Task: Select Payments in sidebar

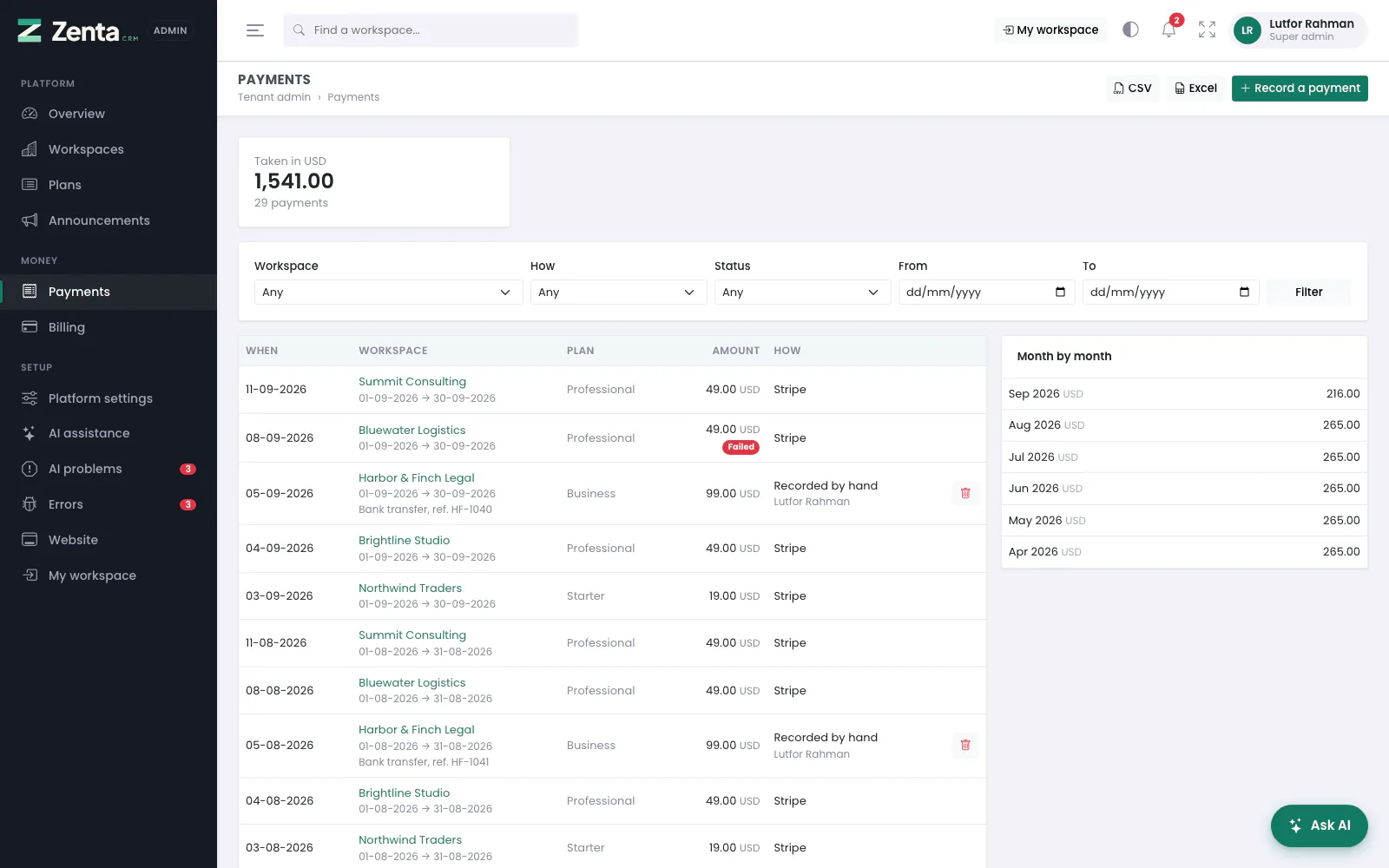Action: (109, 292)
